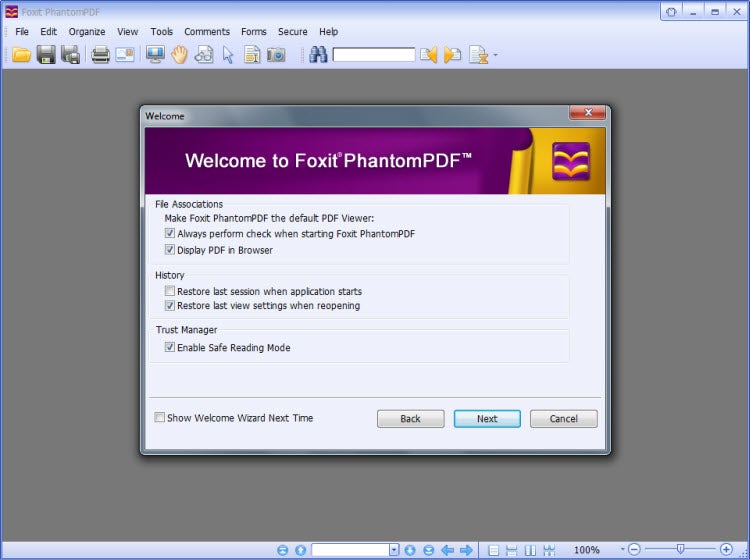Click the Cancel button
Image resolution: width=750 pixels, height=560 pixels.
[x=563, y=419]
